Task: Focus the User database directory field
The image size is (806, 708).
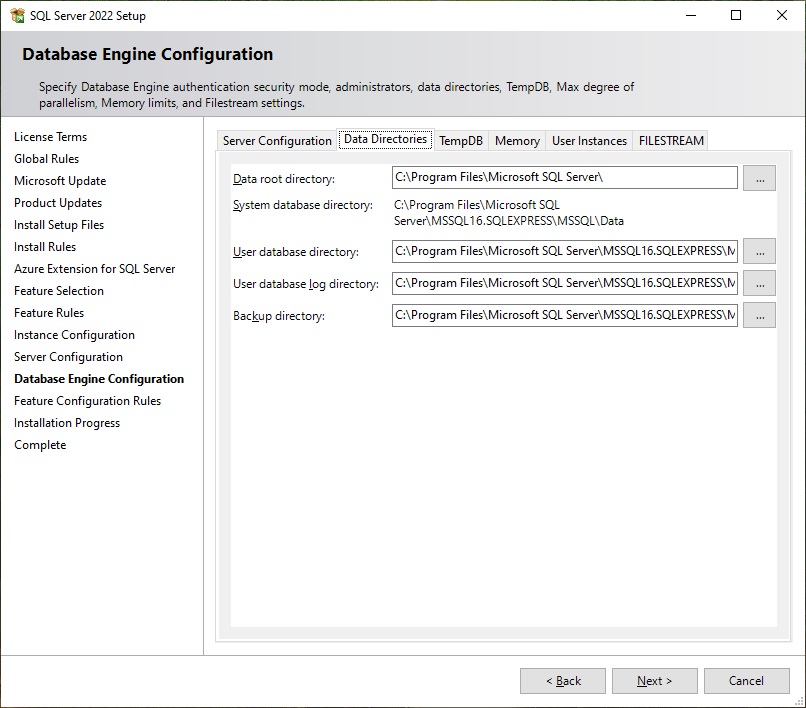Action: pyautogui.click(x=564, y=251)
